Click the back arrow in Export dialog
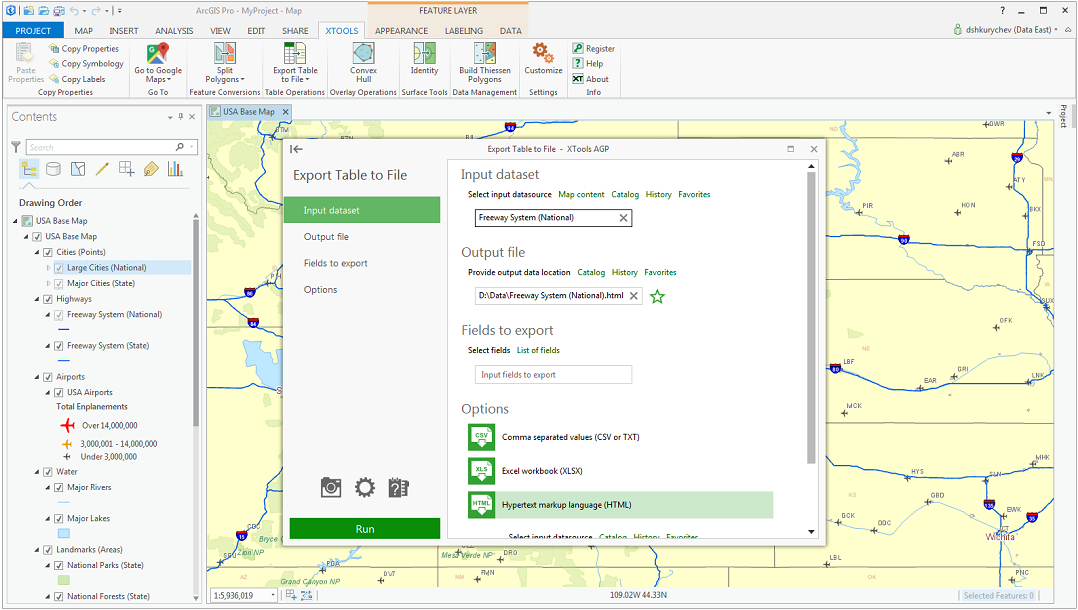This screenshot has width=1078, height=610. click(296, 149)
